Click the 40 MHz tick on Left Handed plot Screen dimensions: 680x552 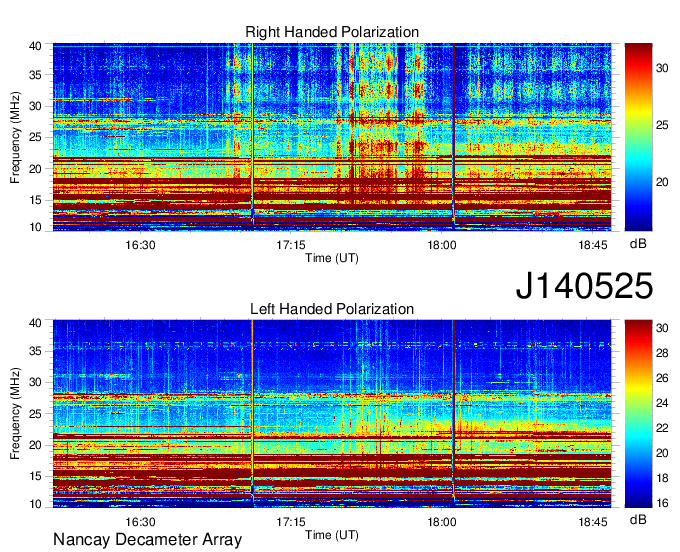[35, 323]
